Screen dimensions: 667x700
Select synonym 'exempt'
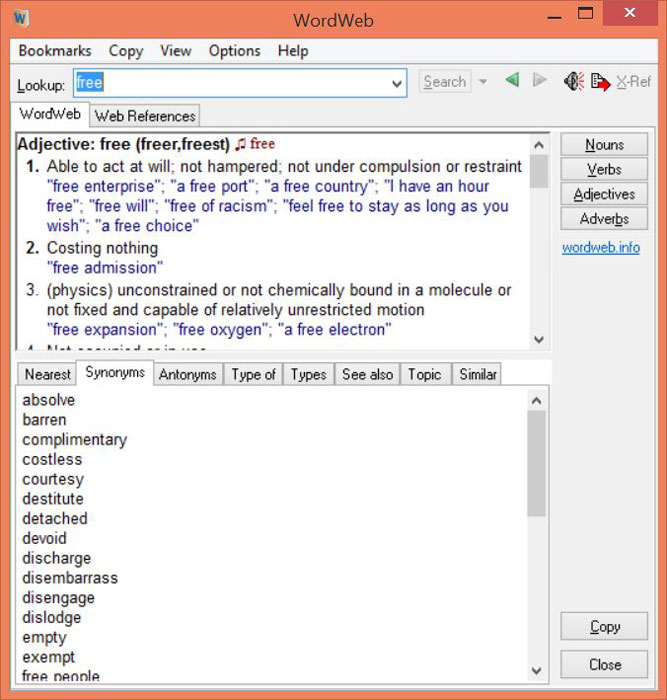[x=49, y=657]
